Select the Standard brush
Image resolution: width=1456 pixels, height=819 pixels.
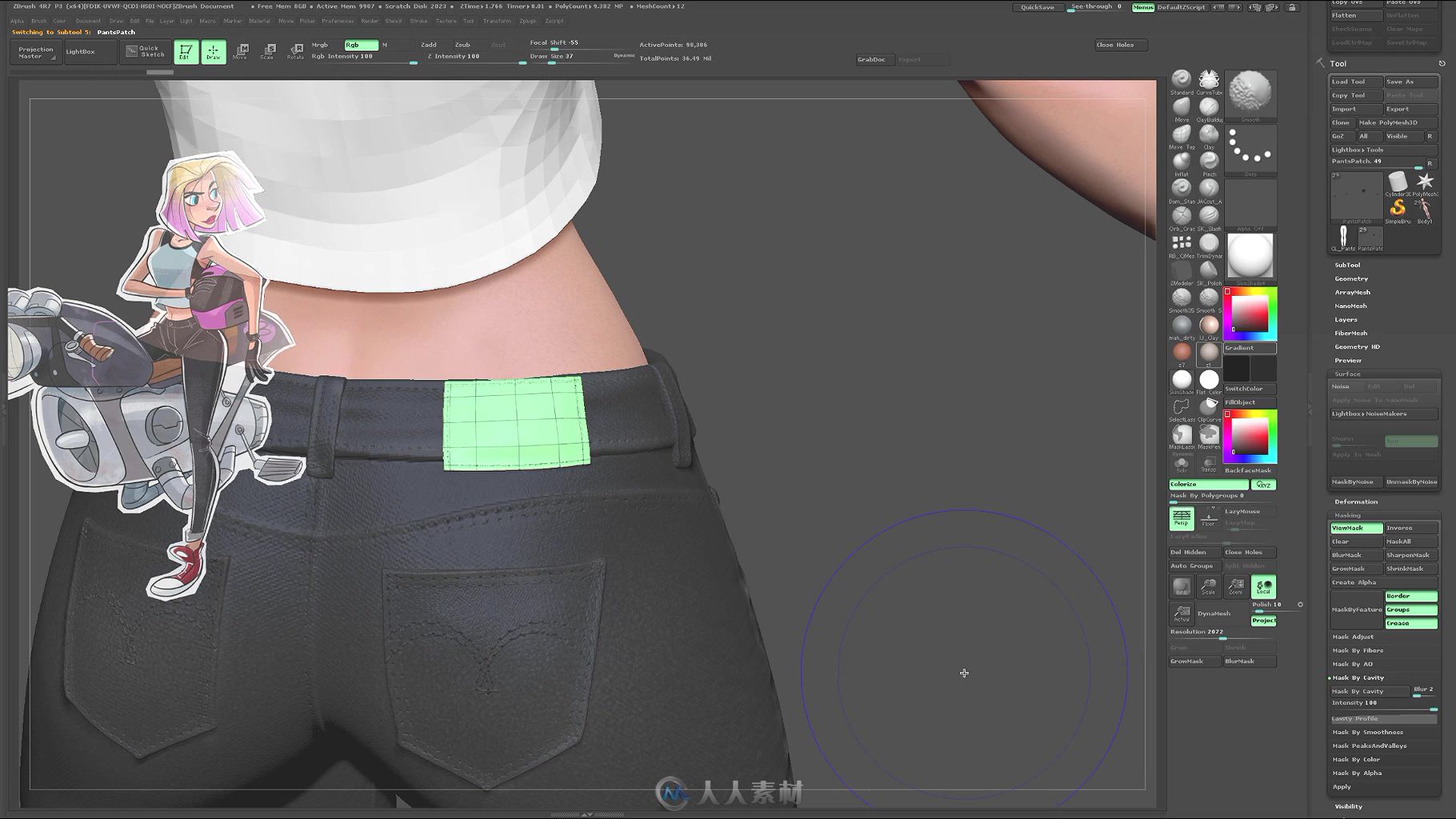click(x=1182, y=82)
